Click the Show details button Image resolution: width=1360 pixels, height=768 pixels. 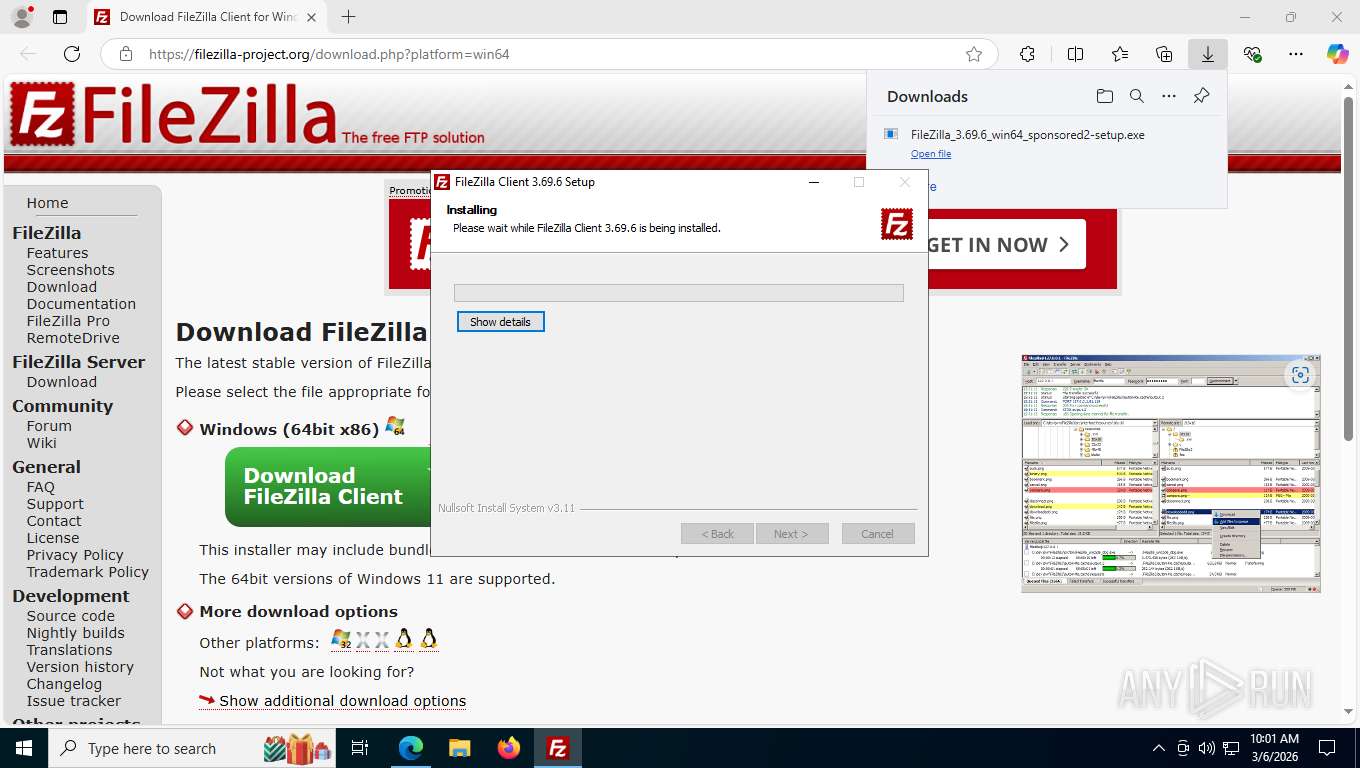[501, 322]
